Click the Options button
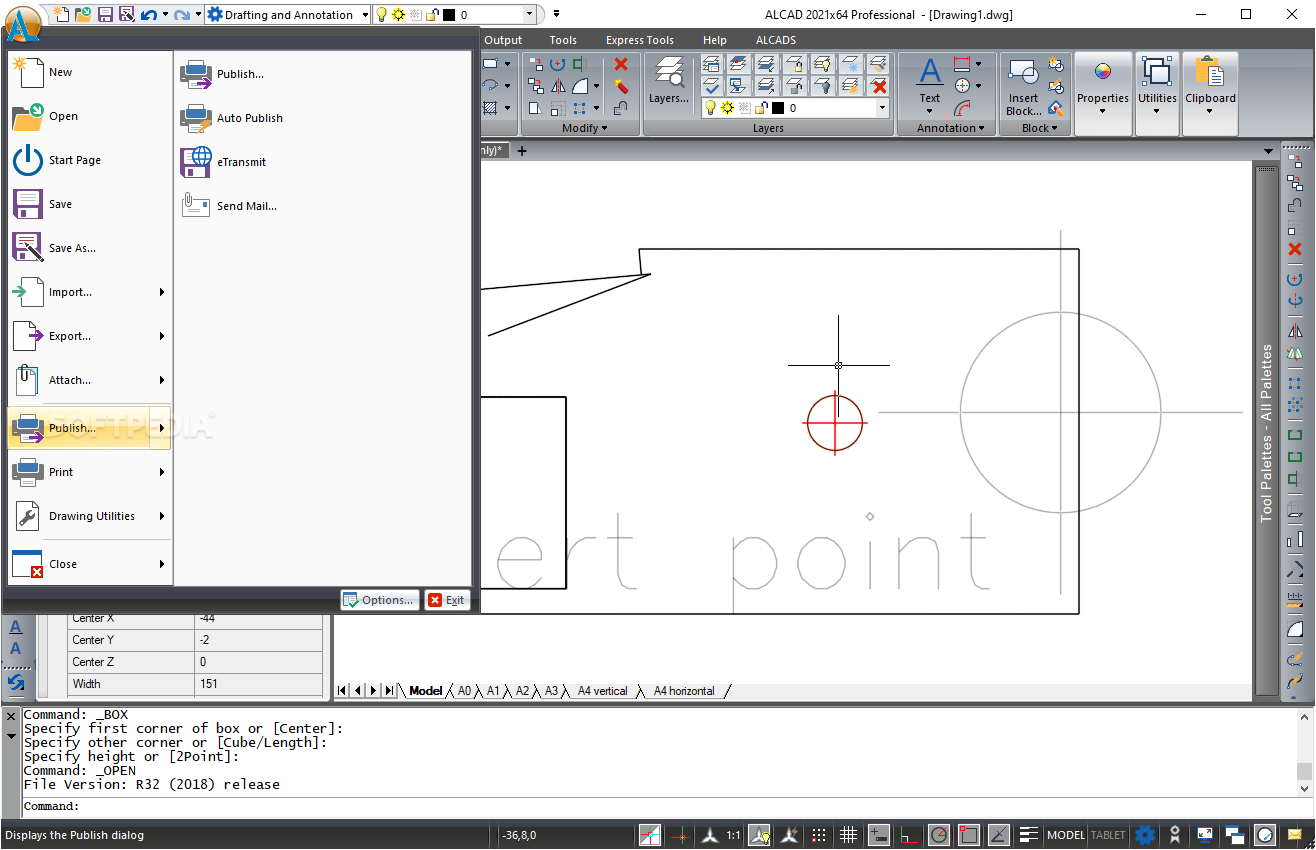Viewport: 1316px width, 850px height. pos(379,600)
